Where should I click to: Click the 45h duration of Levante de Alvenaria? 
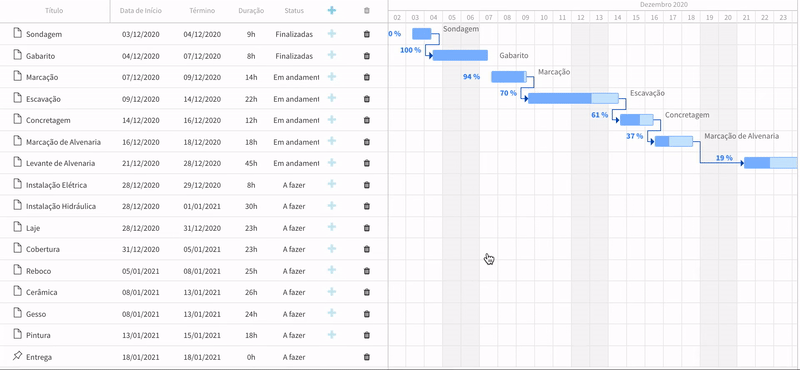click(x=251, y=163)
